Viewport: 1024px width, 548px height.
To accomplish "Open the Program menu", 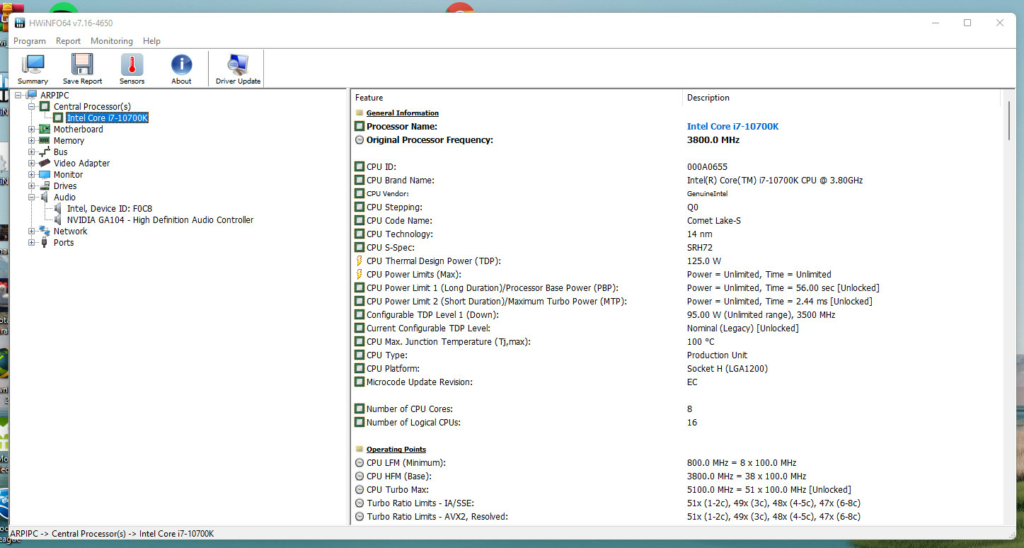I will 29,41.
